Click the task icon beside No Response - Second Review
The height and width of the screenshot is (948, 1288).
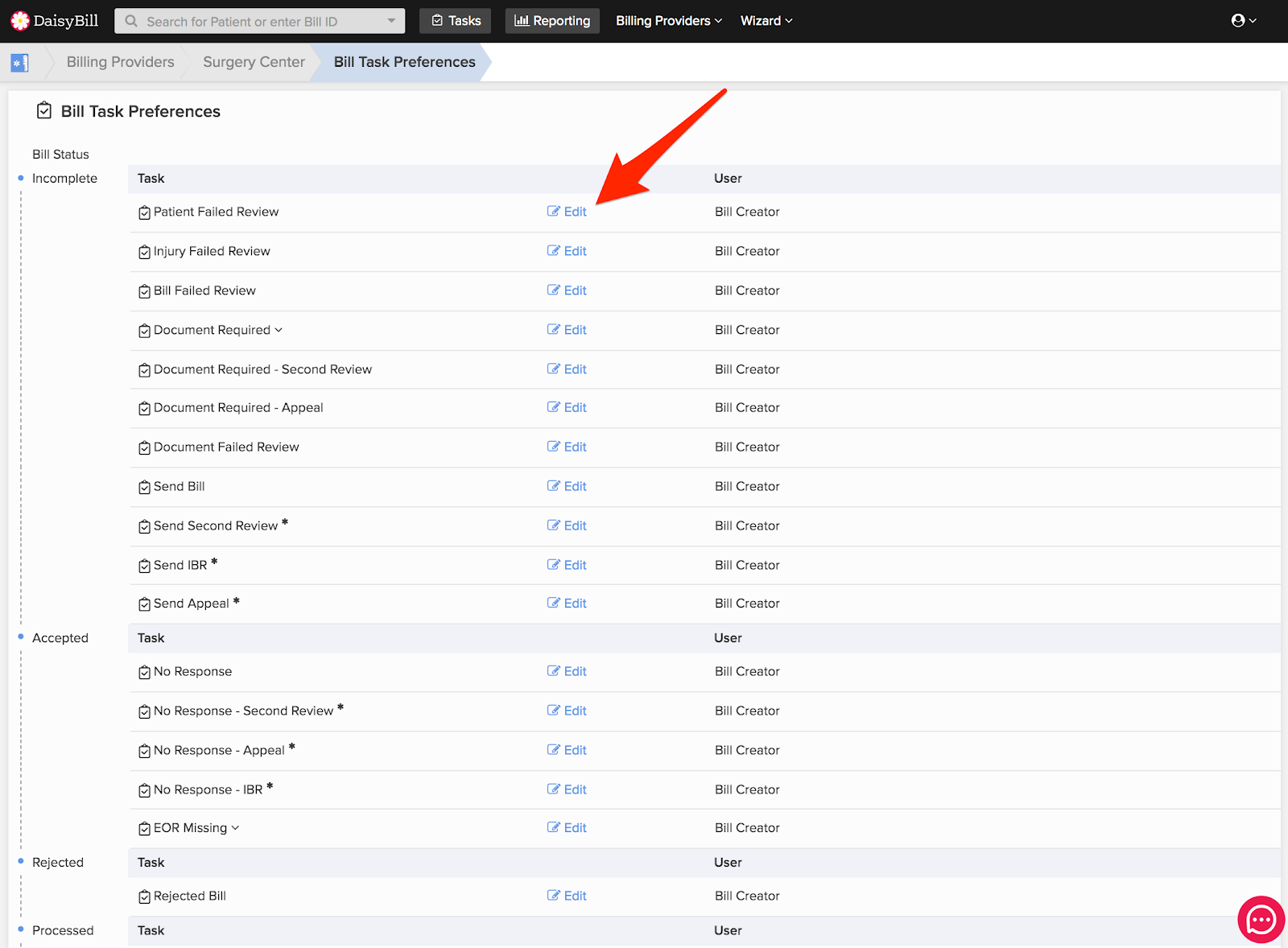point(144,711)
